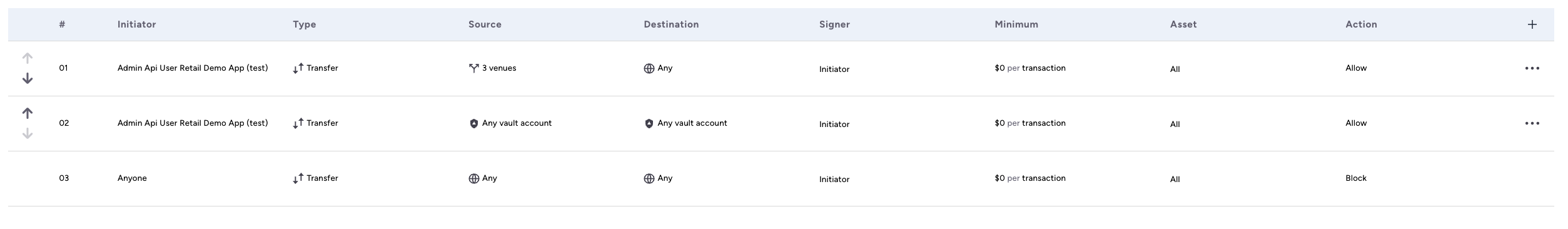Click the disabled down arrow on rule 02
The height and width of the screenshot is (229, 1568).
pyautogui.click(x=28, y=134)
